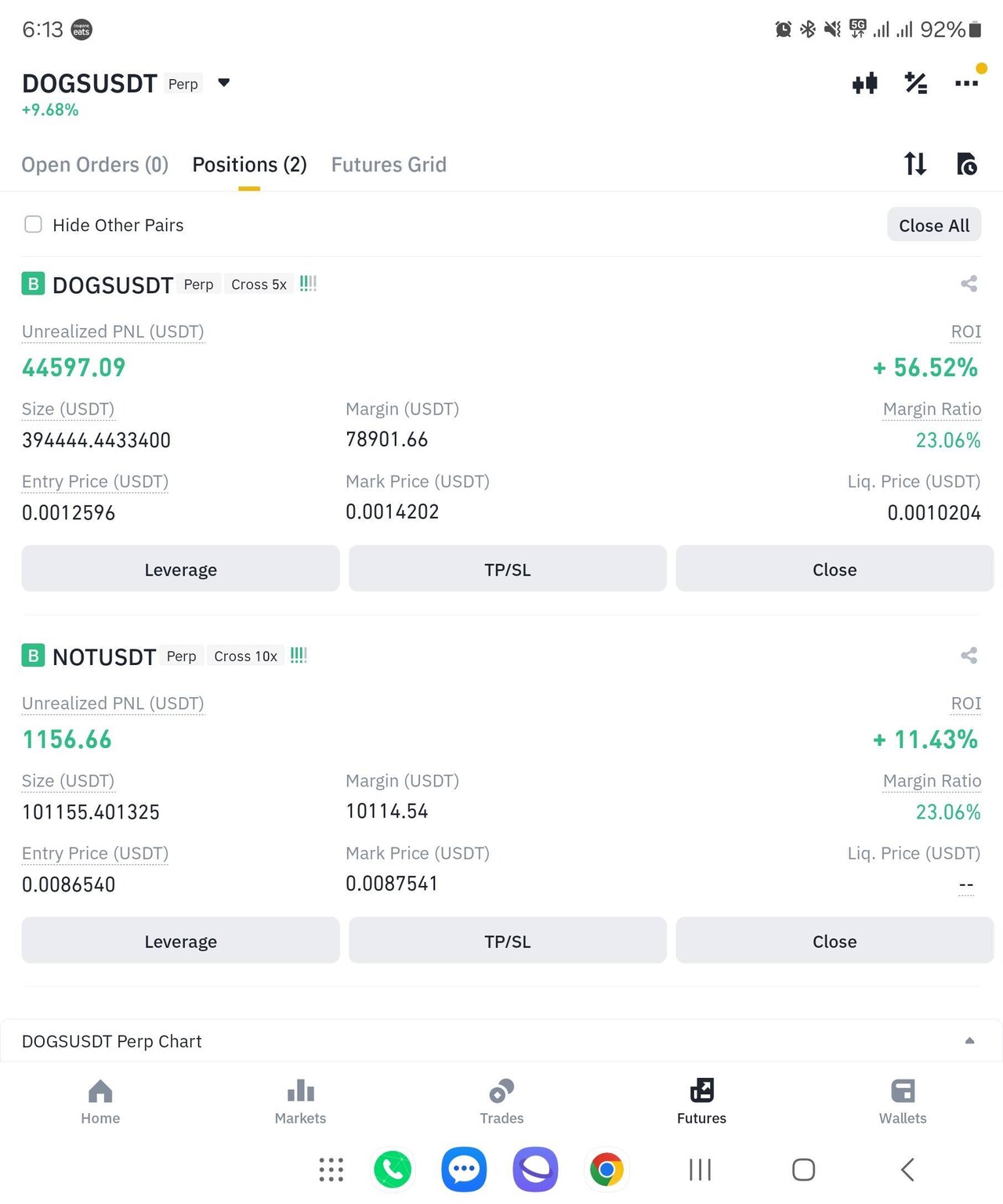Open the Markets navigation item

pos(300,1101)
